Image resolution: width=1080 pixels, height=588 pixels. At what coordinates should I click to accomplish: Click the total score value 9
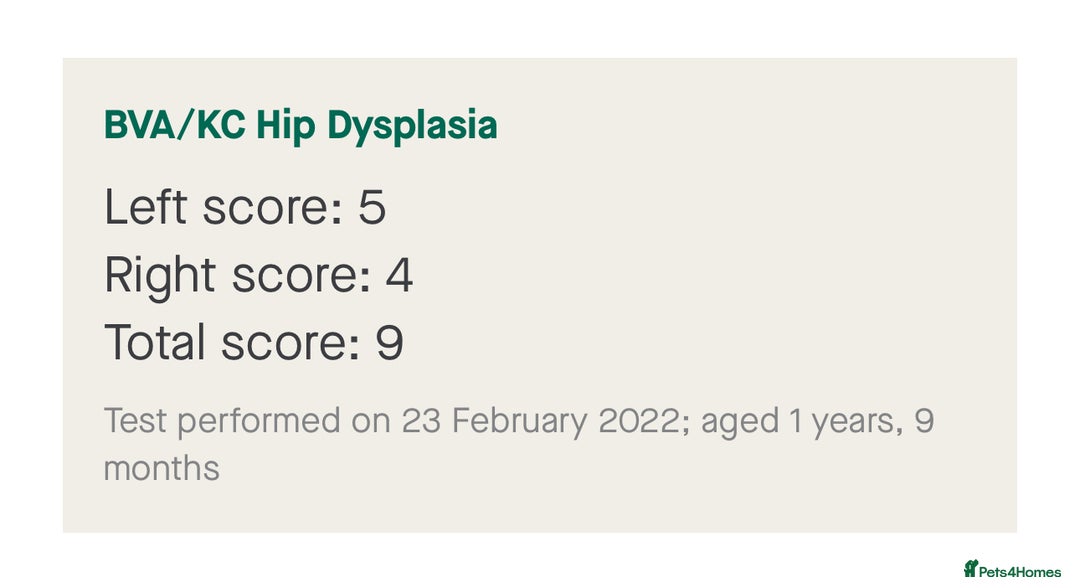390,343
